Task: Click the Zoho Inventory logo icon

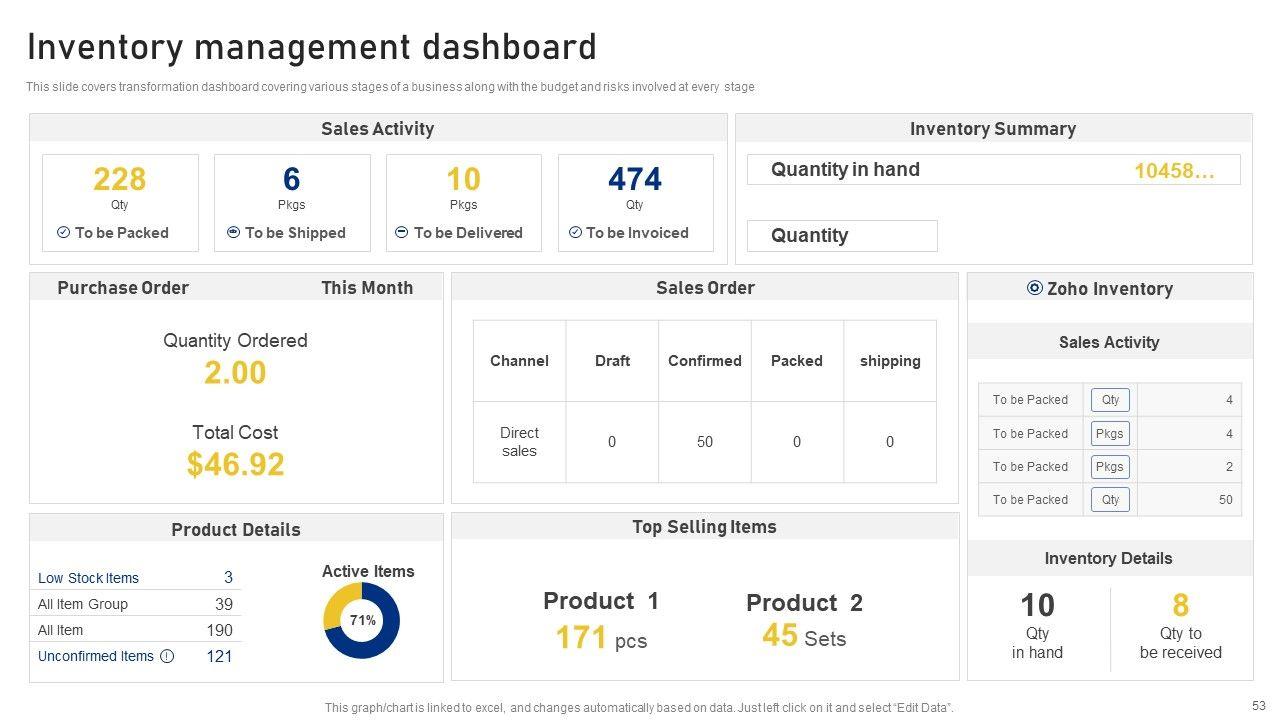Action: [1035, 288]
